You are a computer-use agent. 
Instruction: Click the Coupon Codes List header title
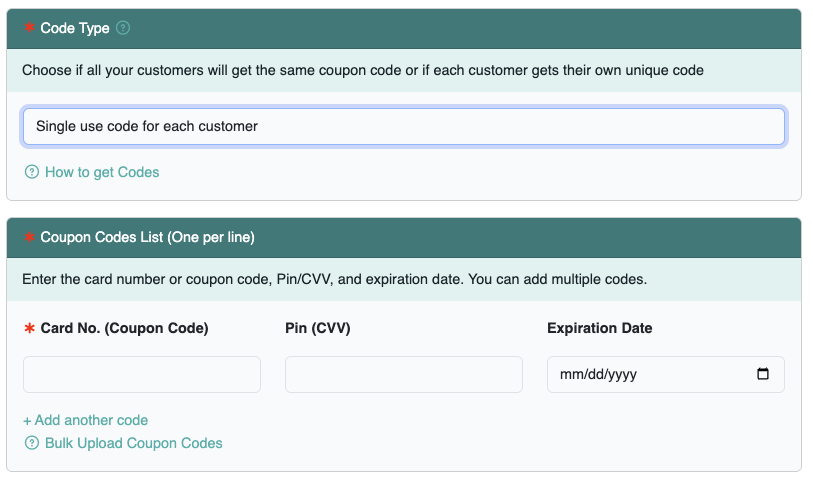click(147, 237)
